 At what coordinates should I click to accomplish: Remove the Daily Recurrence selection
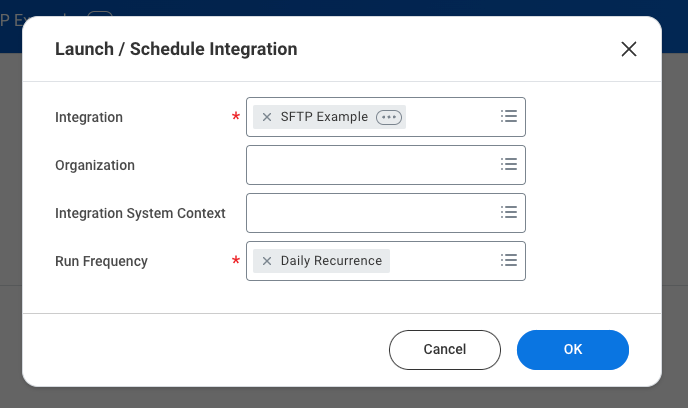[x=267, y=261]
